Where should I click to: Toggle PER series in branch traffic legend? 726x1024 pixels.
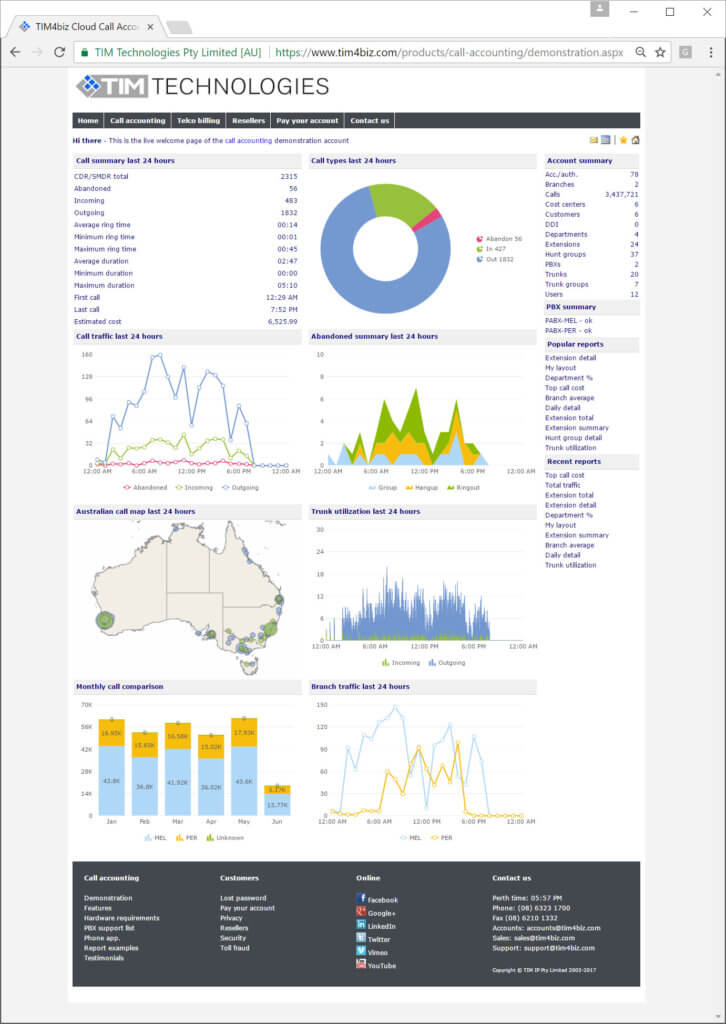tap(441, 837)
